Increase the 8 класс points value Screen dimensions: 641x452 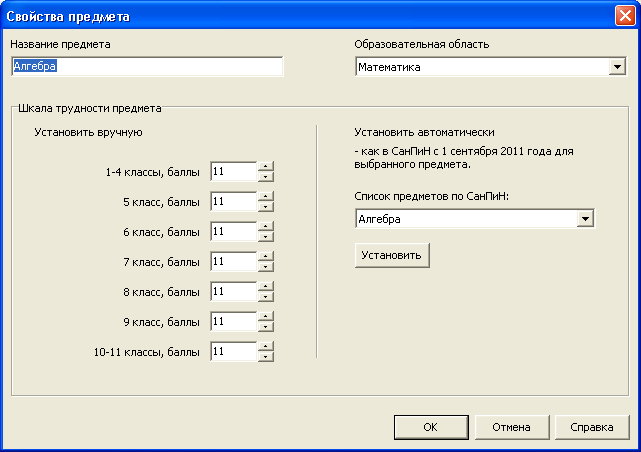(x=266, y=286)
